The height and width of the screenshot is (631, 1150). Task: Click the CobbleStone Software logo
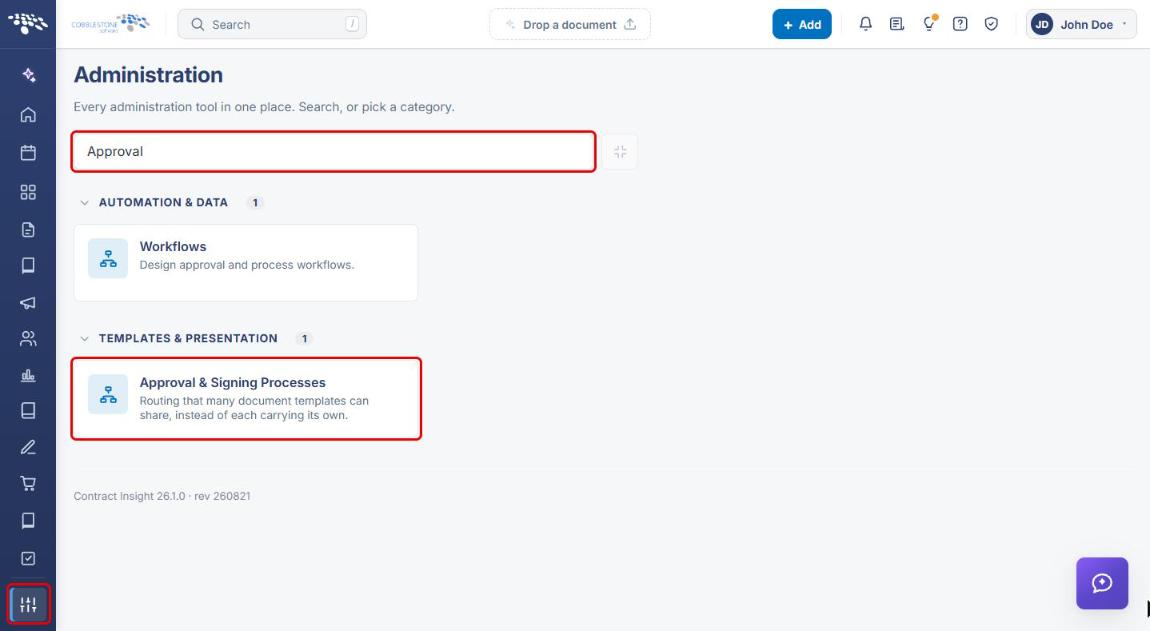[111, 23]
